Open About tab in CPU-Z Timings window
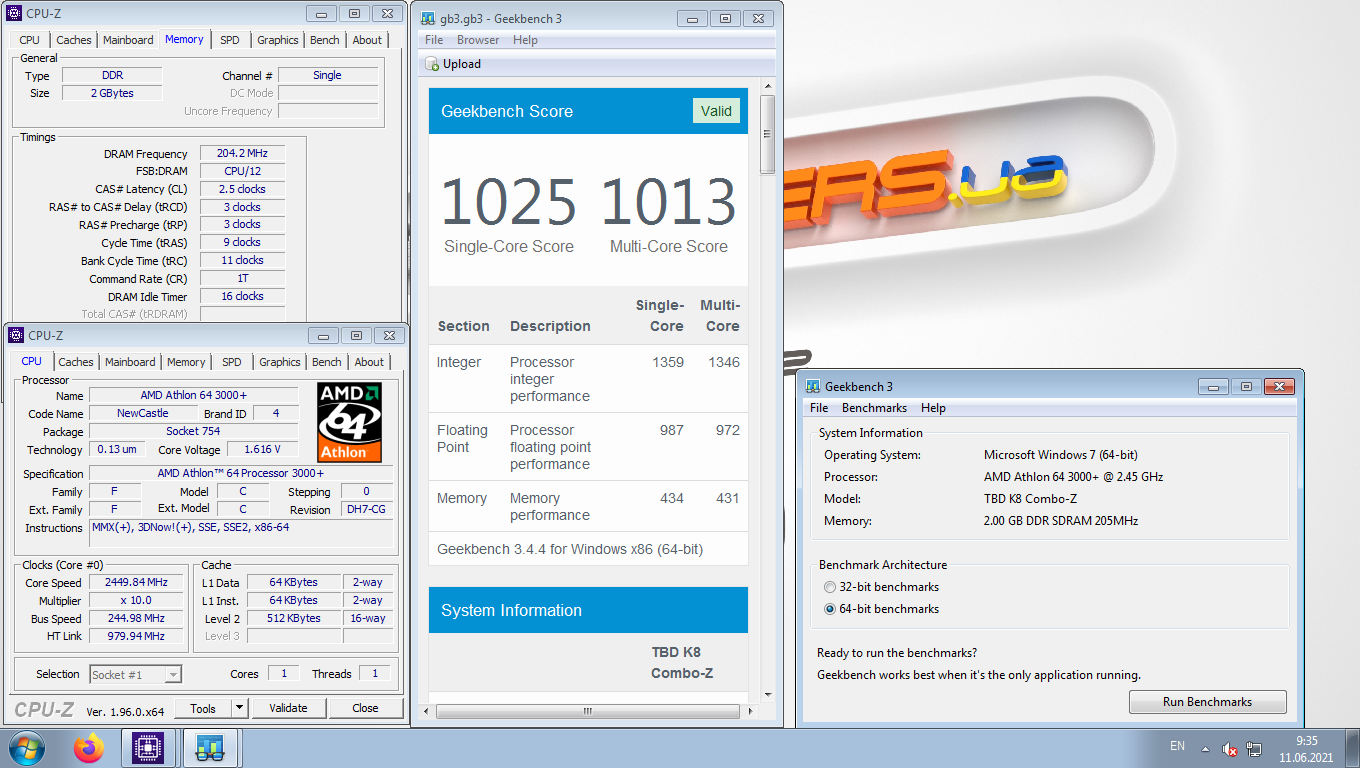Screen dimensions: 1360x768 (x=367, y=40)
